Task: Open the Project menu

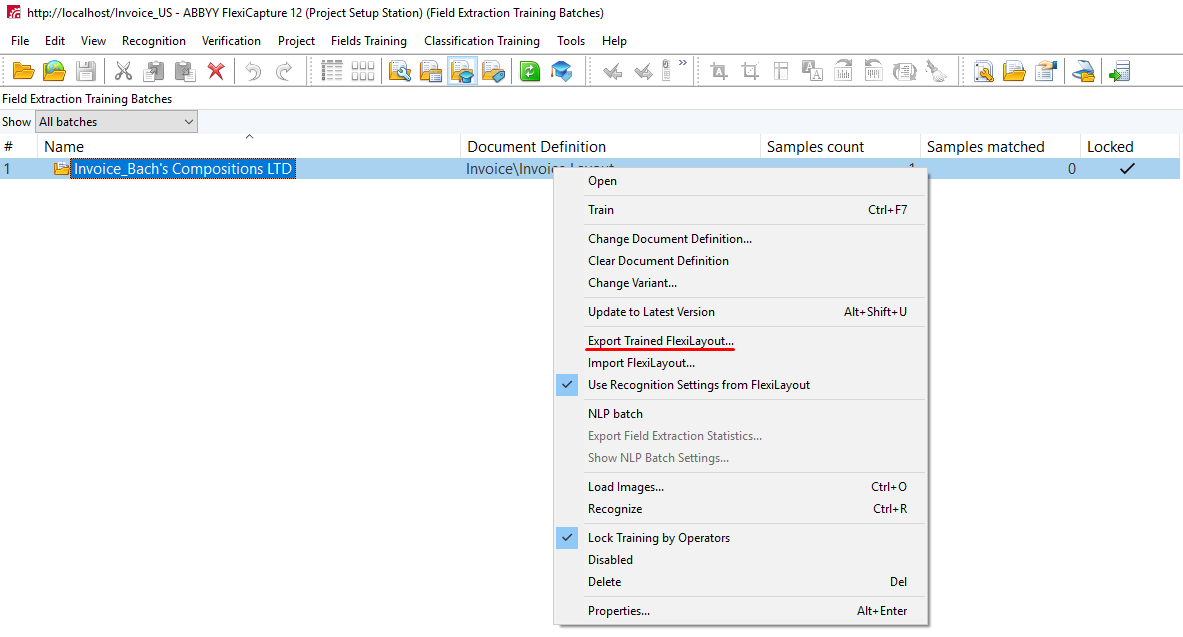Action: pos(297,41)
